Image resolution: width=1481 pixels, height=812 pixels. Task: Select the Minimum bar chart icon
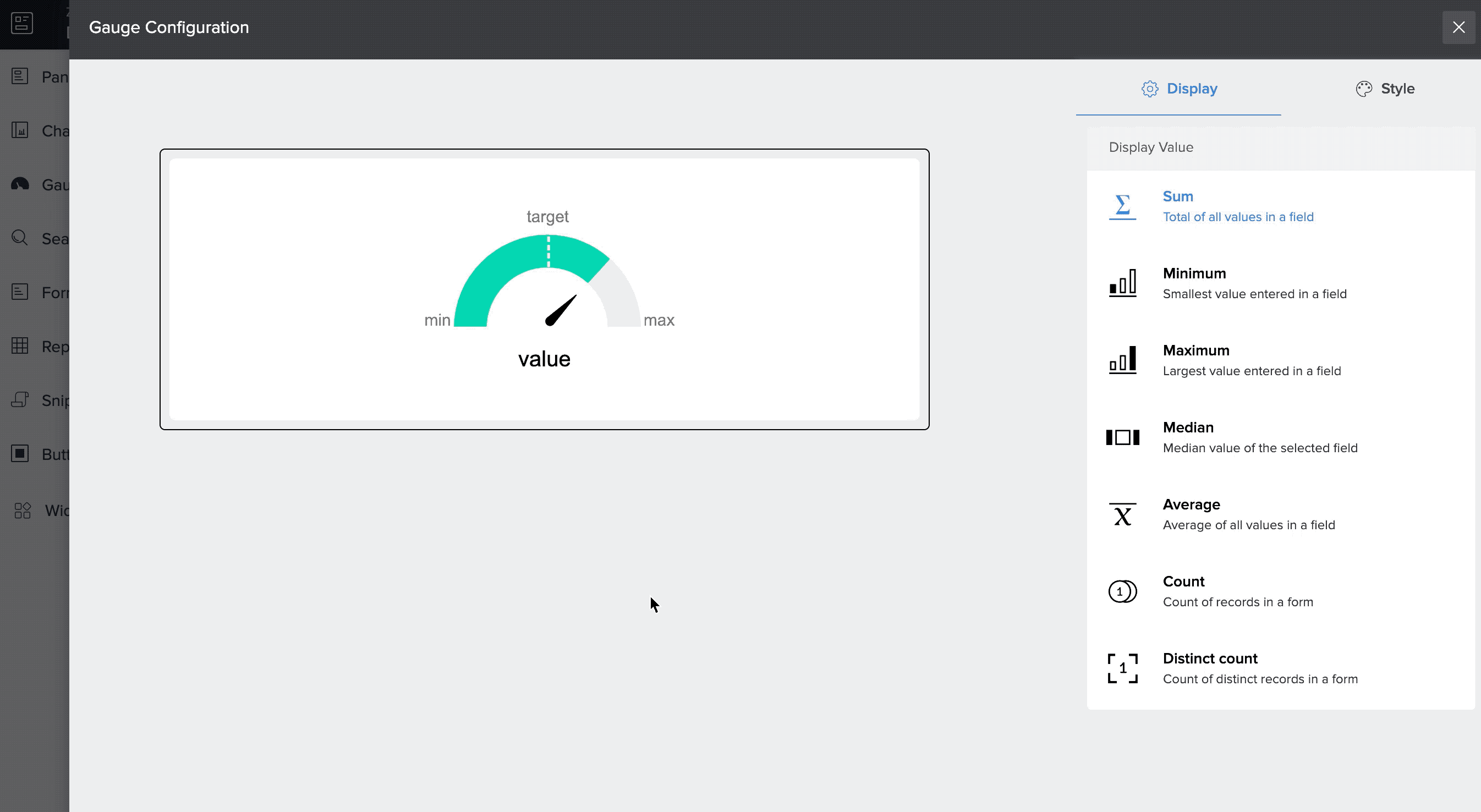(x=1122, y=283)
